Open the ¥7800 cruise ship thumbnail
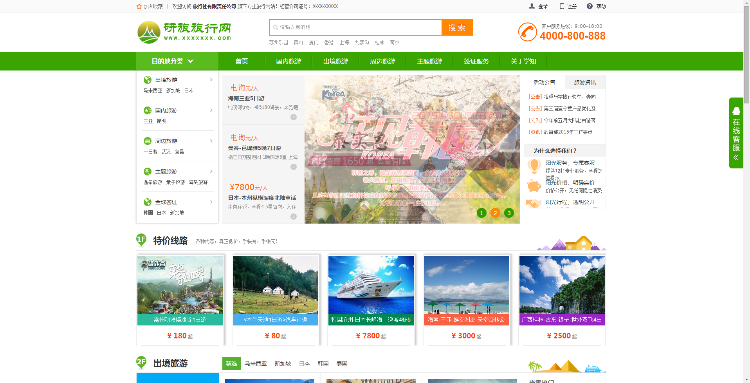Image resolution: width=750 pixels, height=383 pixels. click(371, 285)
